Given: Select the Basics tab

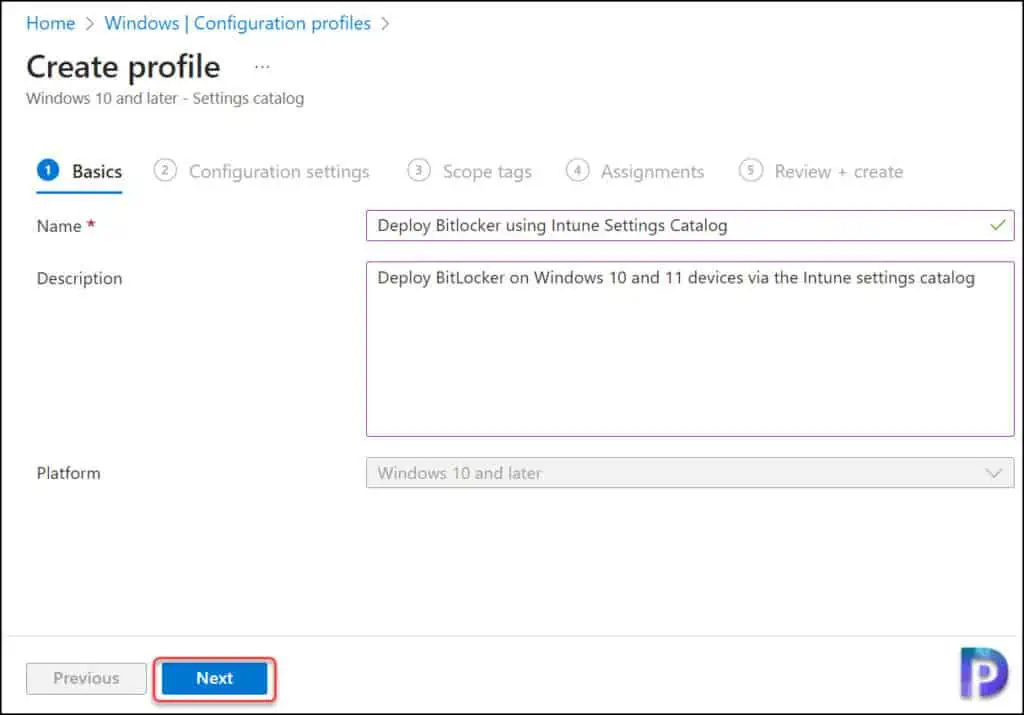Looking at the screenshot, I should click(x=80, y=171).
